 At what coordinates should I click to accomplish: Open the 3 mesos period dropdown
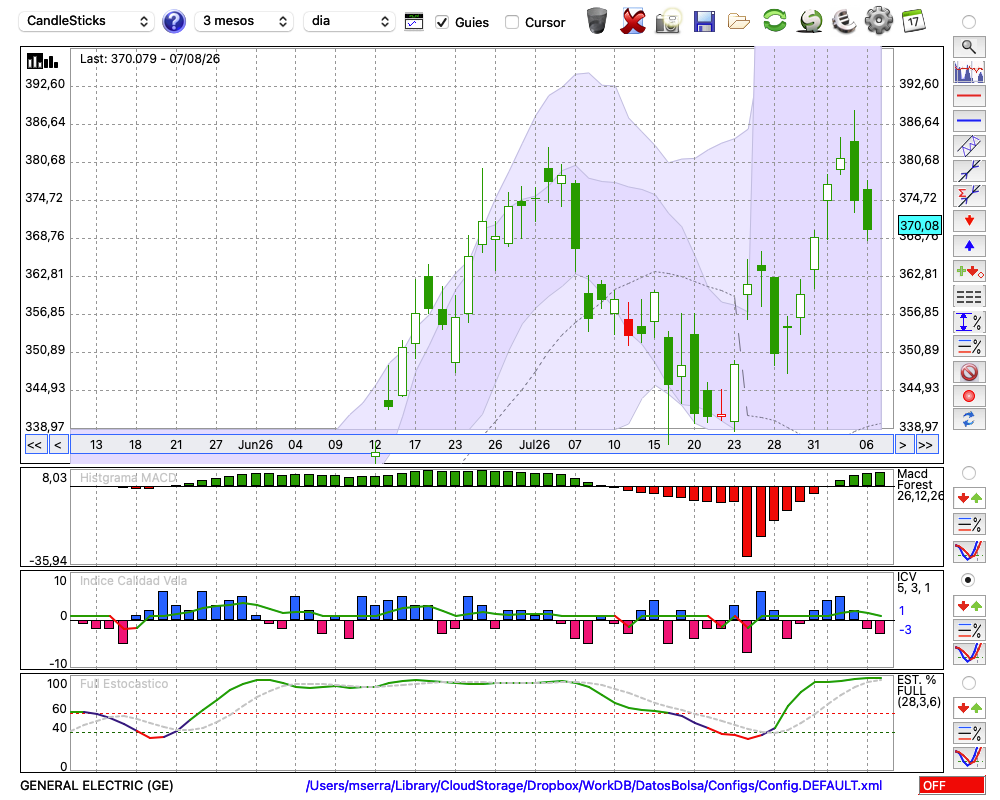[x=244, y=21]
